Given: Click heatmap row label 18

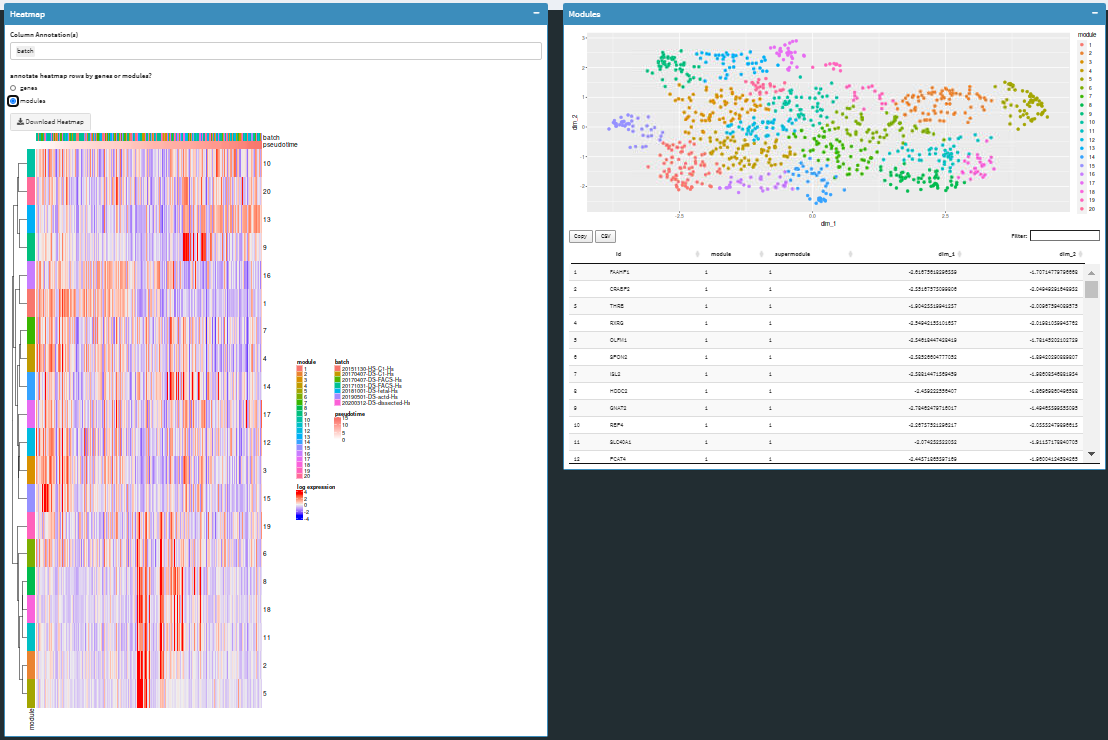Looking at the screenshot, I should click(266, 609).
